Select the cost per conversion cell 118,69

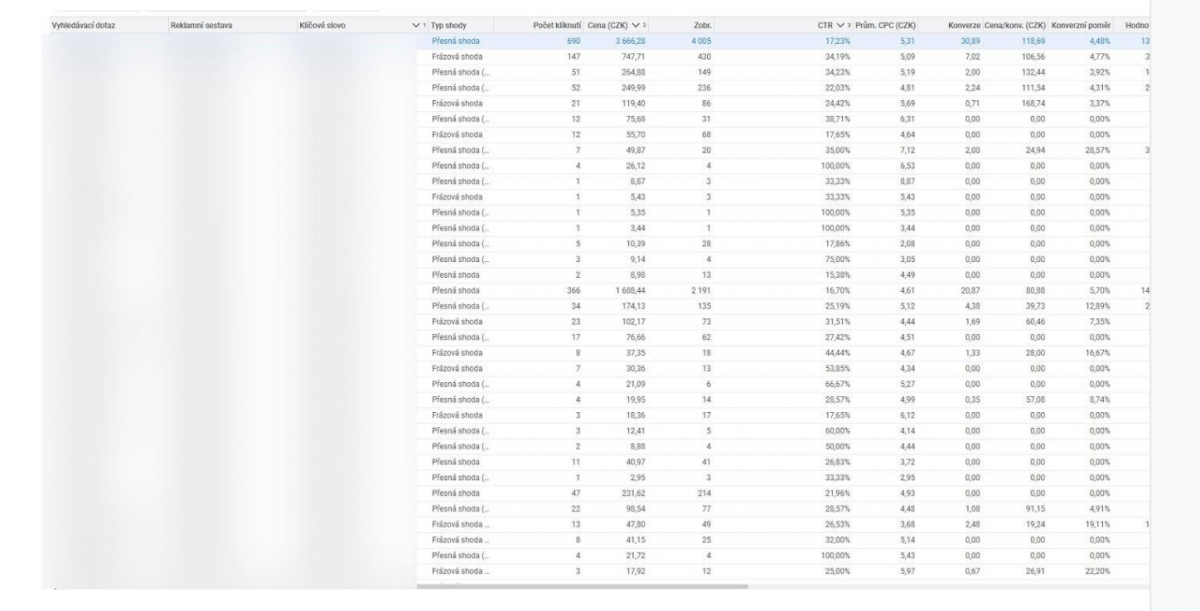click(1034, 41)
